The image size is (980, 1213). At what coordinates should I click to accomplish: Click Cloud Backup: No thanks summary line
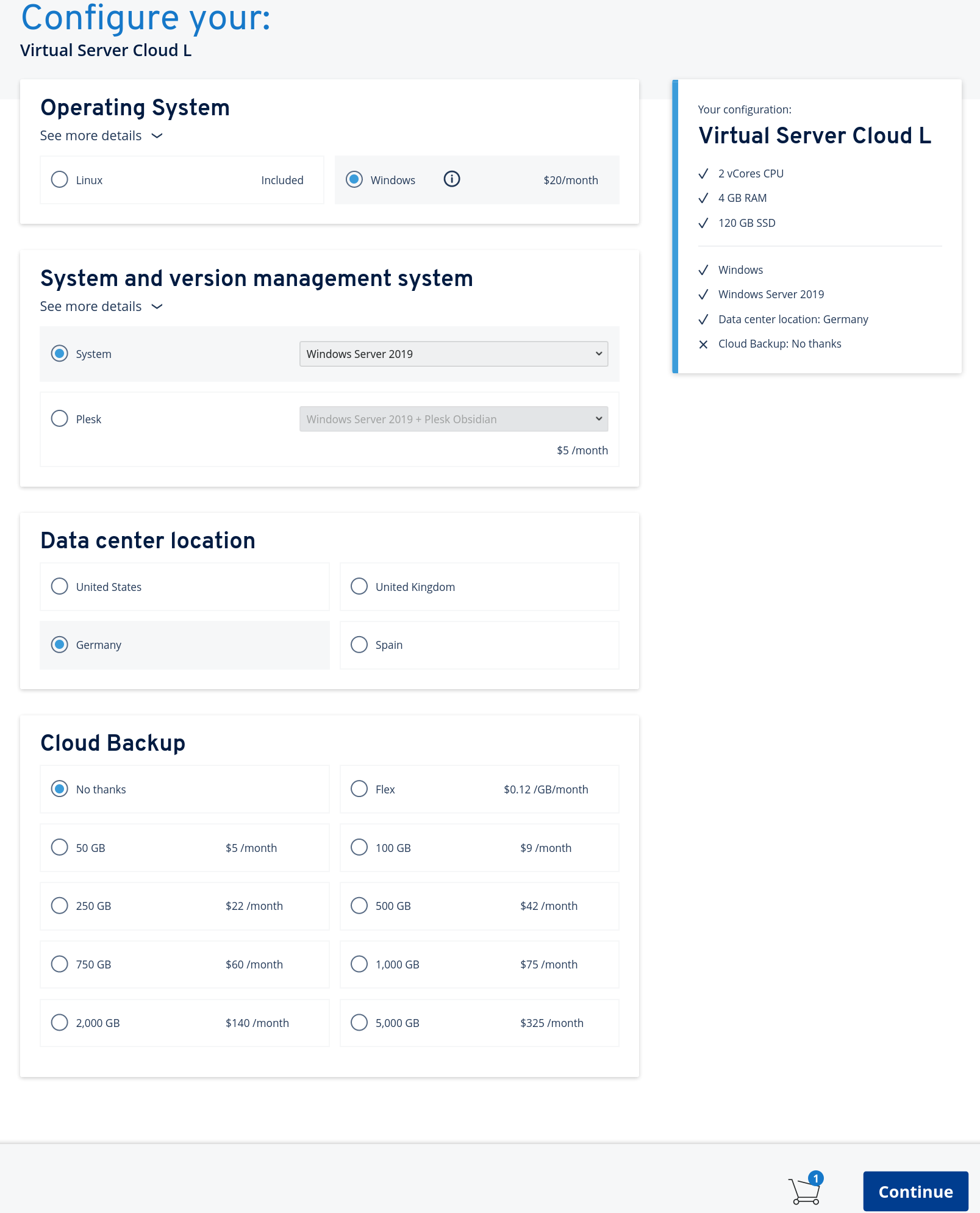779,344
